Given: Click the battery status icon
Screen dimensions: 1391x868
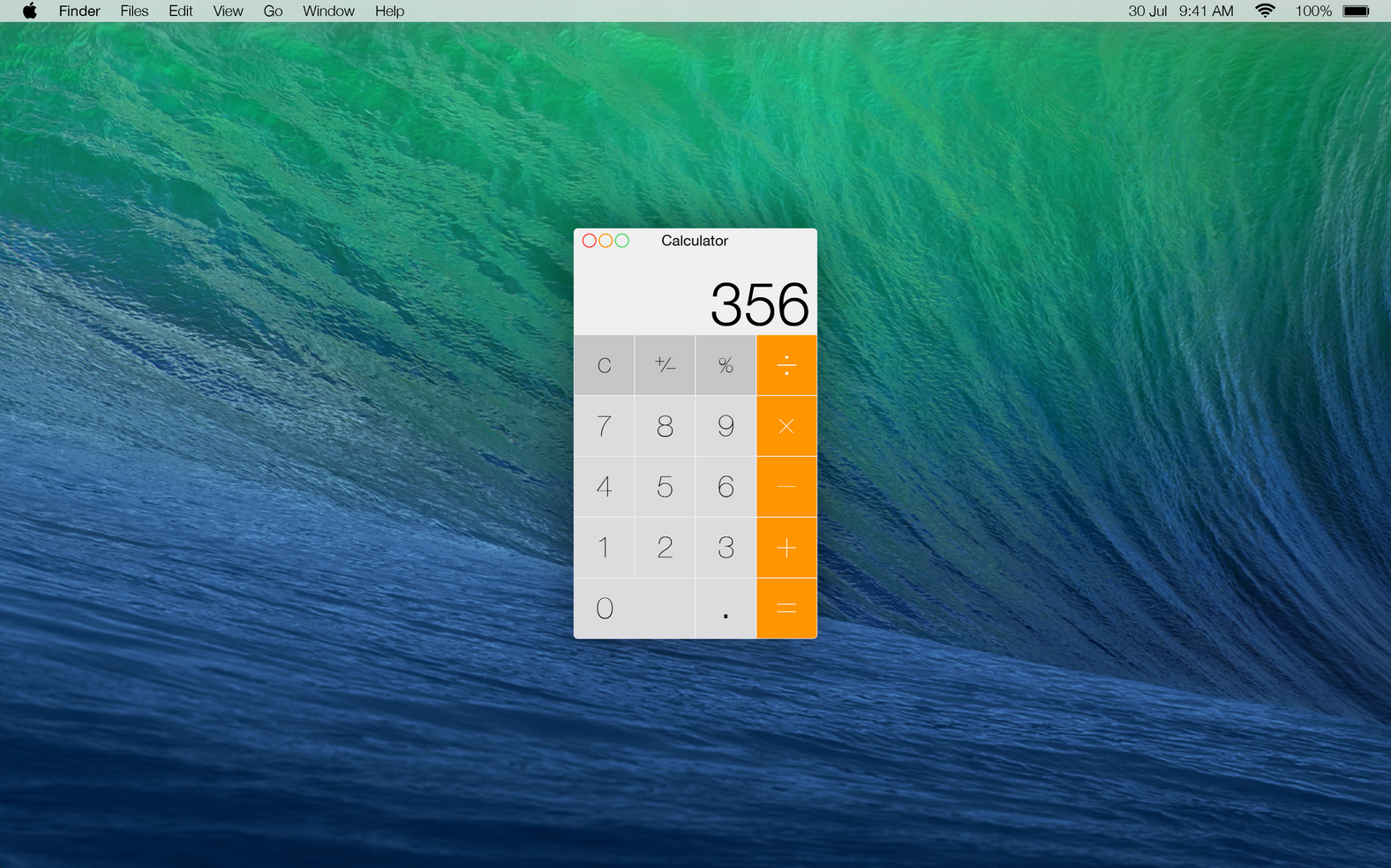Looking at the screenshot, I should click(1355, 11).
